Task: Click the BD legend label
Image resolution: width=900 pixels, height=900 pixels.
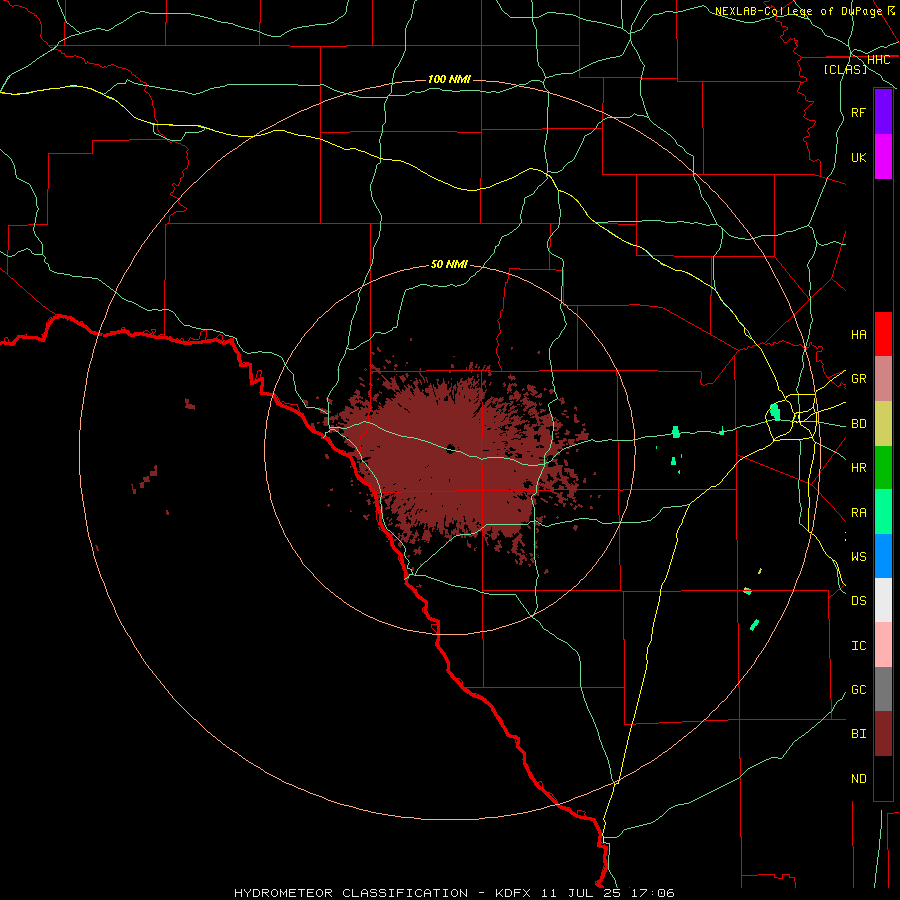Action: tap(858, 424)
